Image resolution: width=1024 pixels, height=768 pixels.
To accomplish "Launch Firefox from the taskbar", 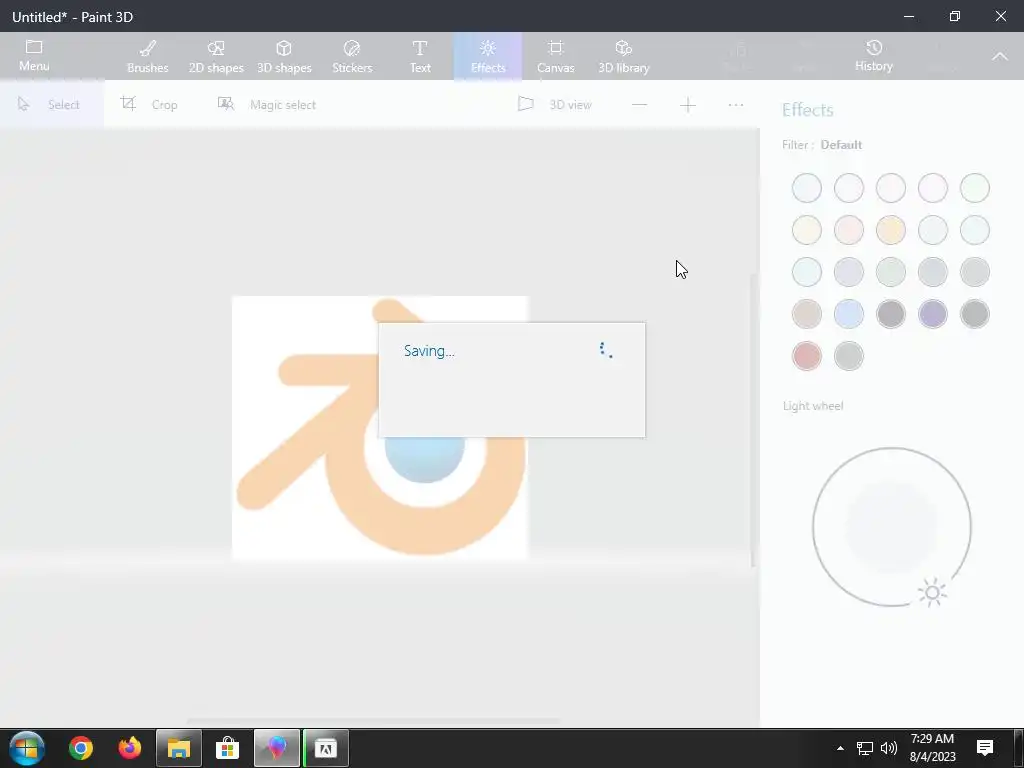I will point(129,748).
